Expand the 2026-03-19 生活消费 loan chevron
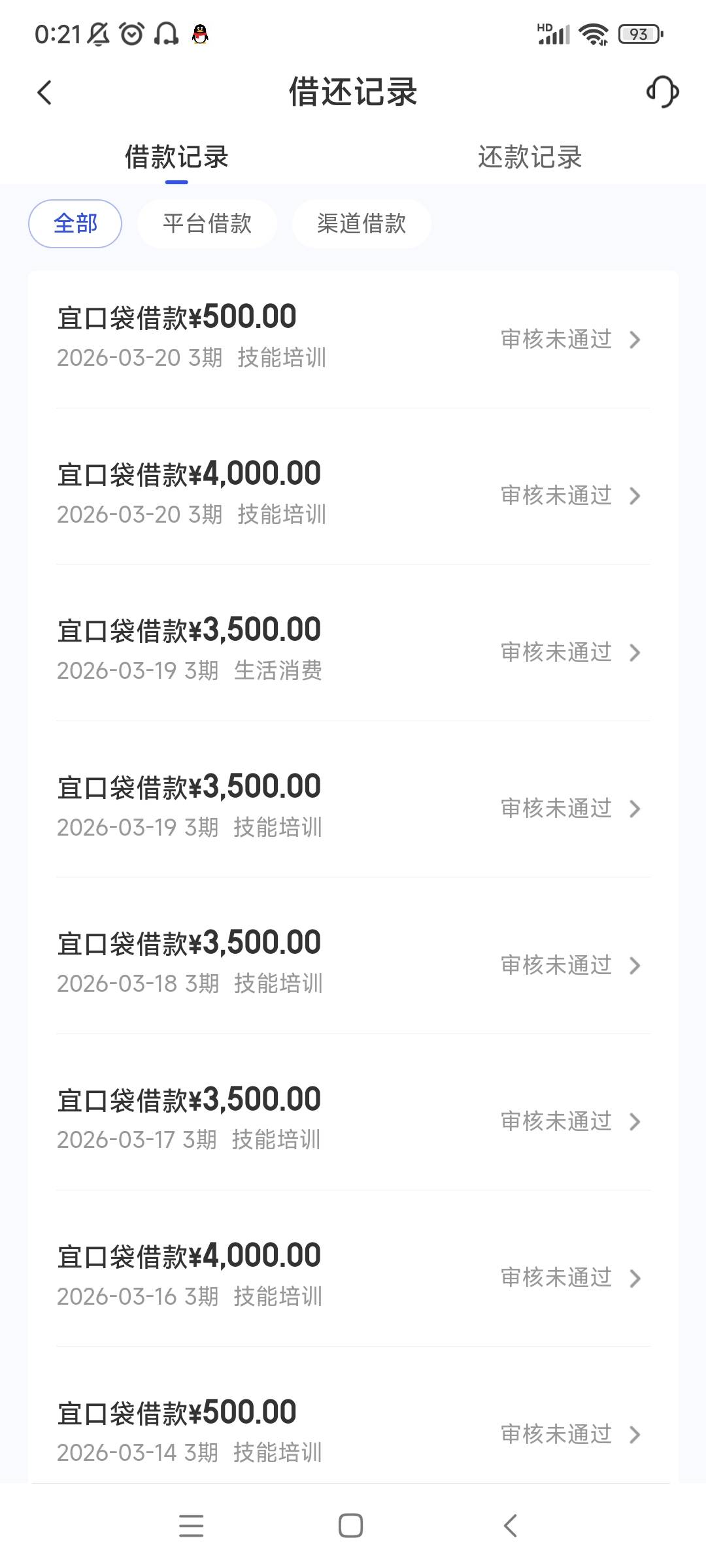 (x=634, y=653)
